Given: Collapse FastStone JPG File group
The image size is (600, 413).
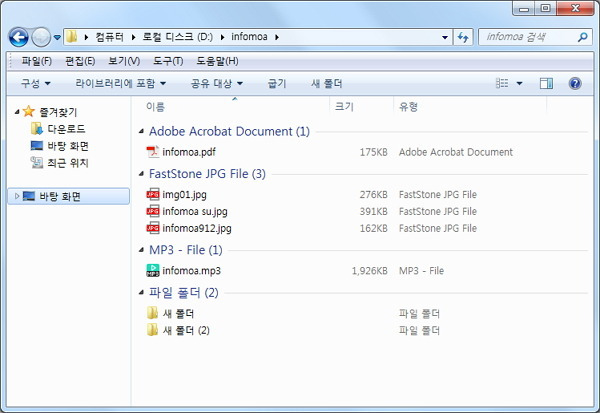Looking at the screenshot, I should coord(141,174).
